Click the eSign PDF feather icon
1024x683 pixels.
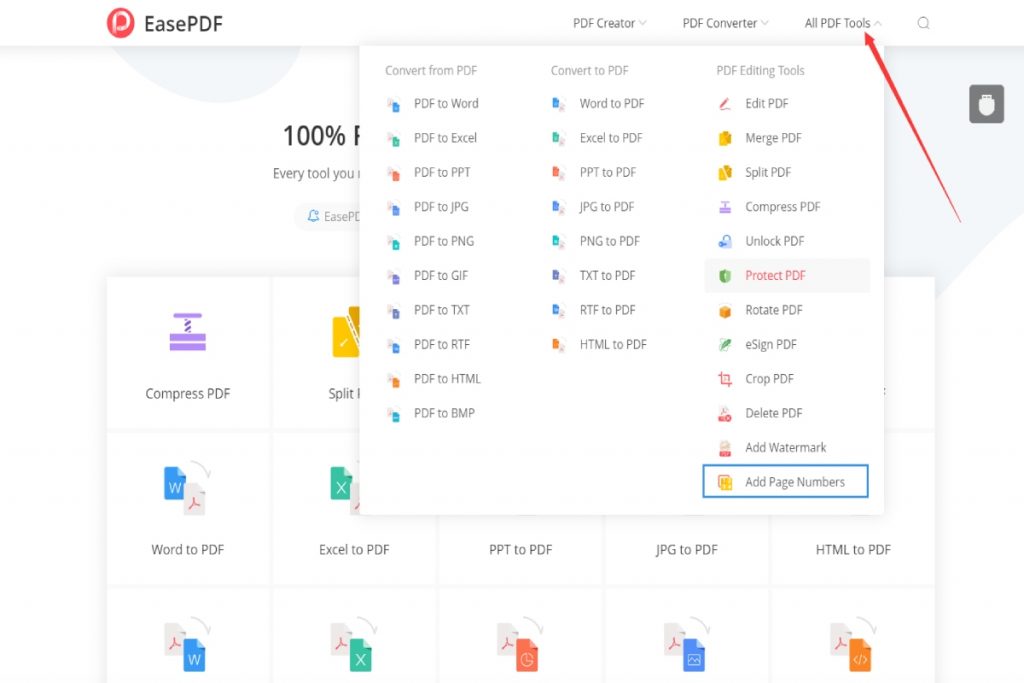pos(725,345)
